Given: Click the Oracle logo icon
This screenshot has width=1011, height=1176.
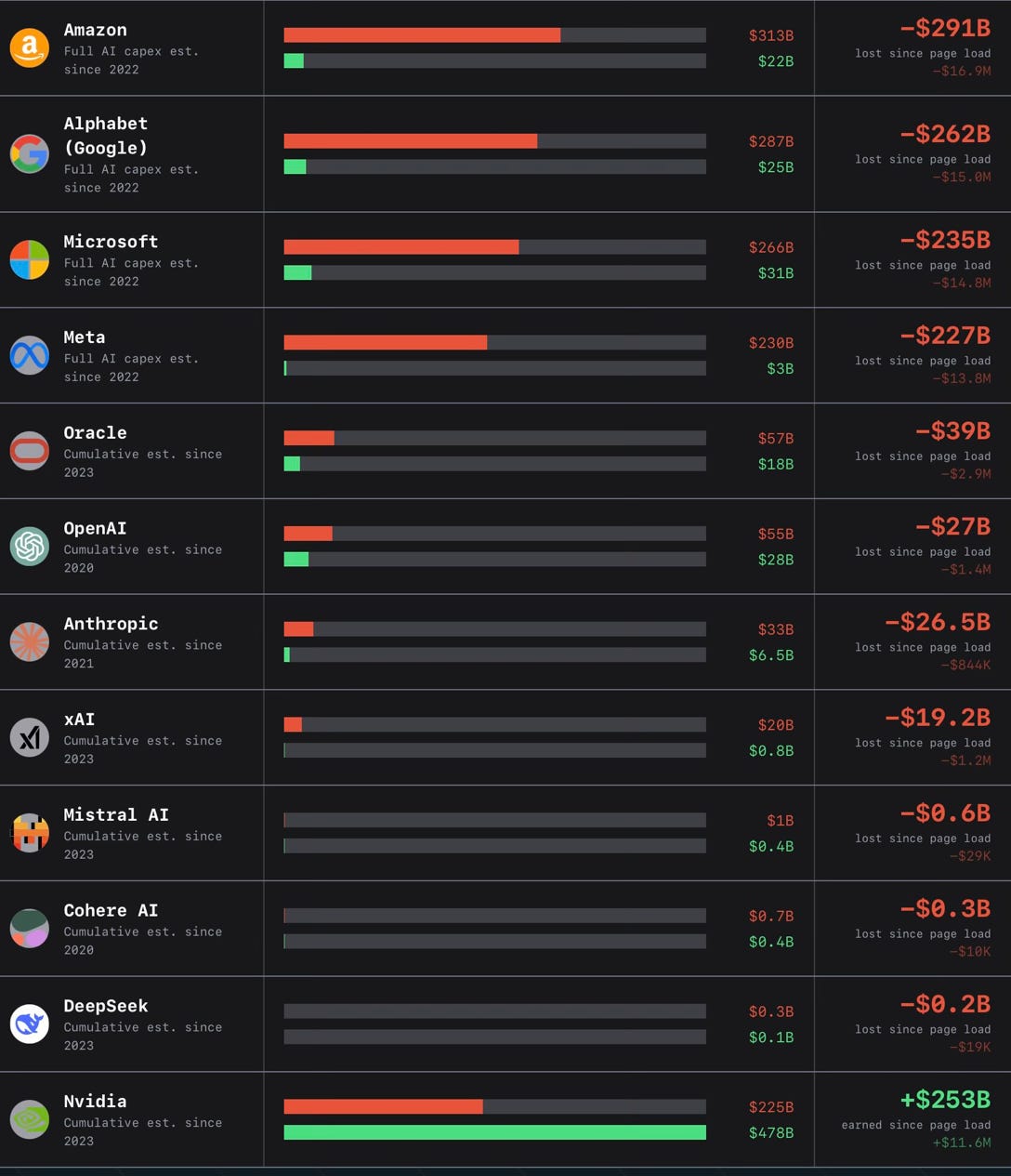Looking at the screenshot, I should [x=30, y=451].
